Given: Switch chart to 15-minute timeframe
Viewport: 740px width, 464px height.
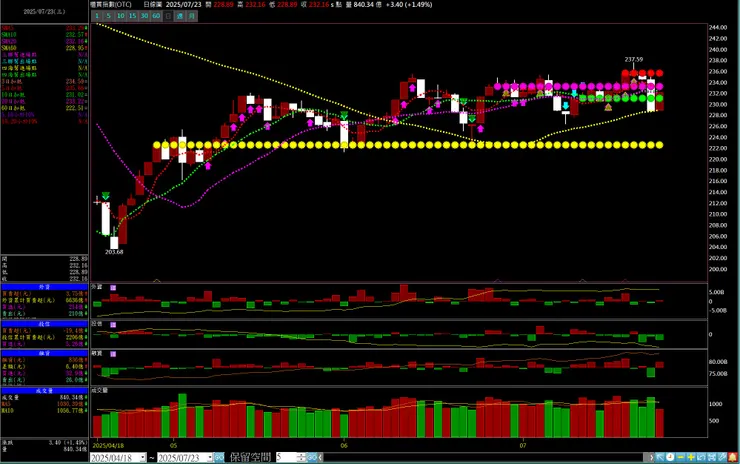Looking at the screenshot, I should pos(133,16).
